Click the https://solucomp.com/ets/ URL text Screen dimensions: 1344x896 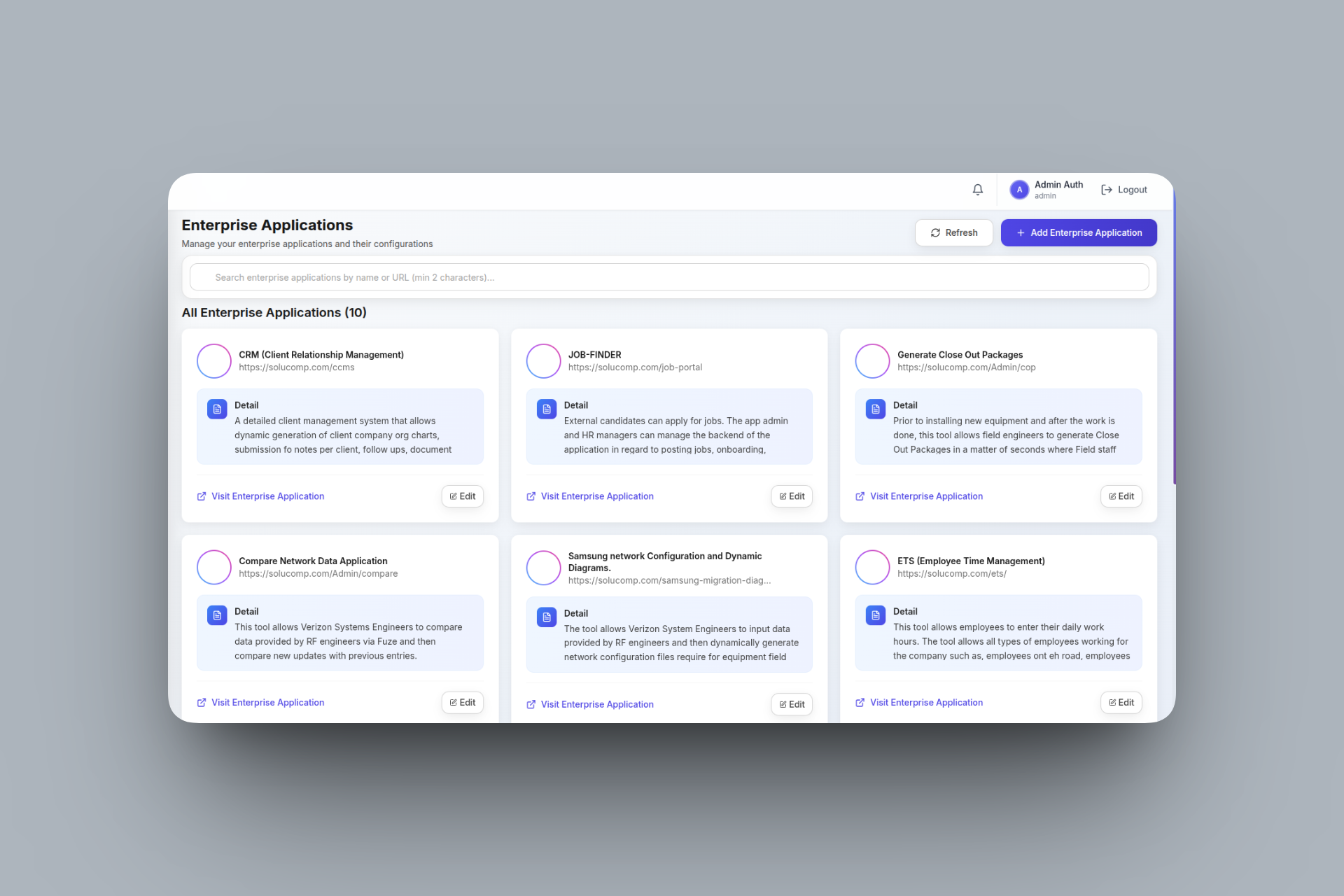[x=952, y=574]
